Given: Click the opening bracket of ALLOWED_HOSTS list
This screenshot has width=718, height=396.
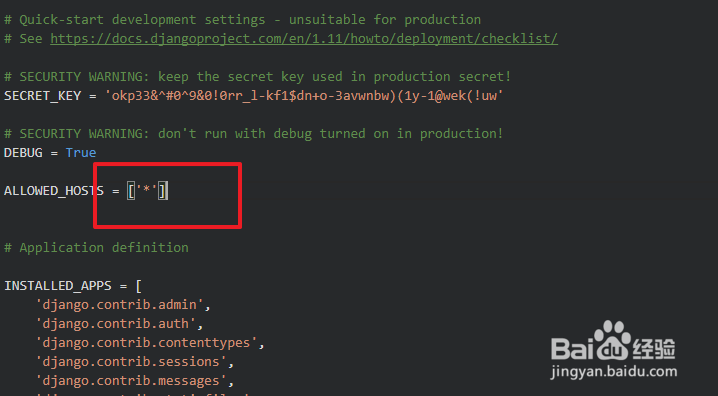Looking at the screenshot, I should pyautogui.click(x=131, y=190).
